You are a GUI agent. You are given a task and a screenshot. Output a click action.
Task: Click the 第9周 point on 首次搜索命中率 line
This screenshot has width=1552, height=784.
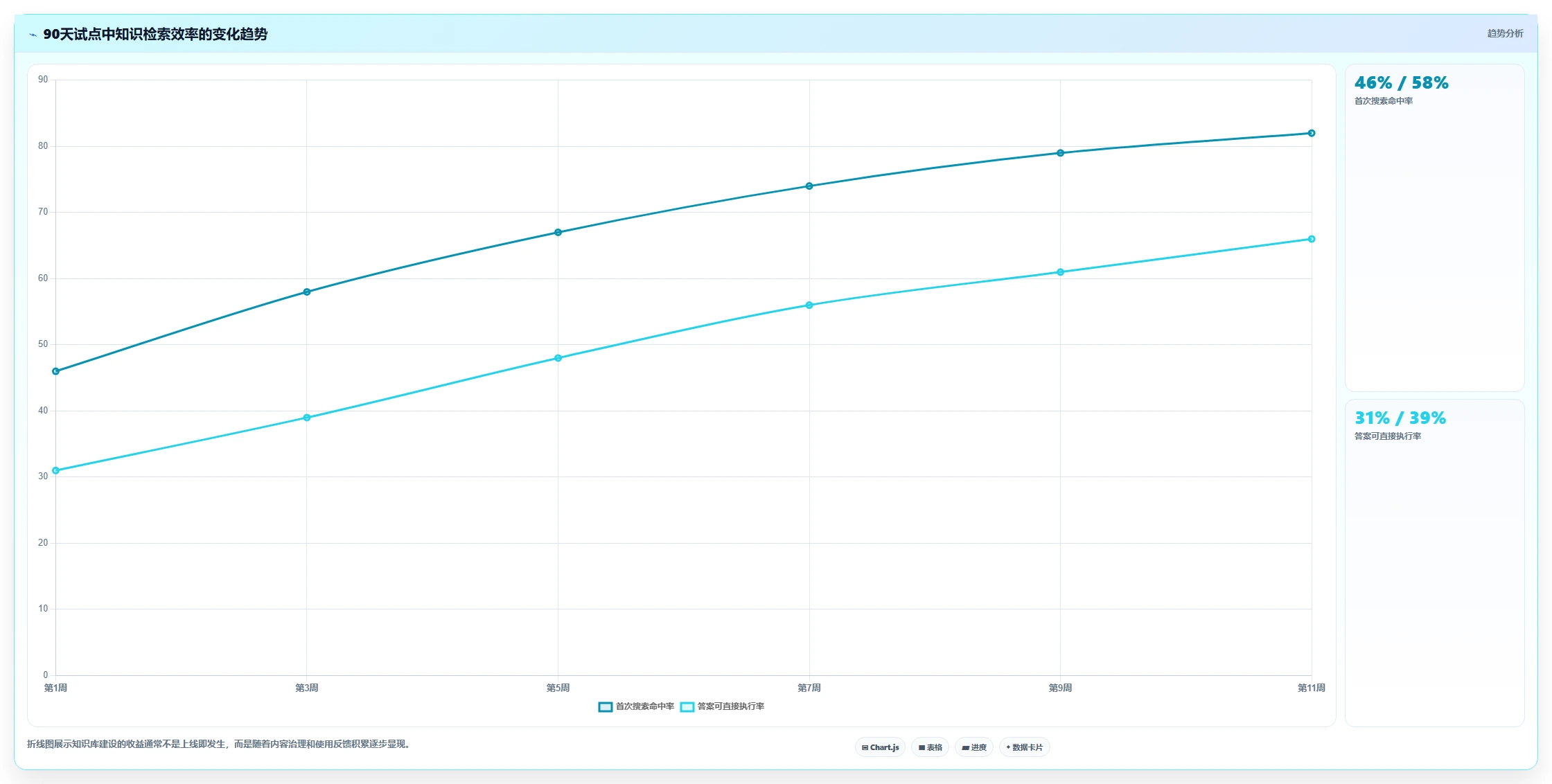click(1060, 153)
